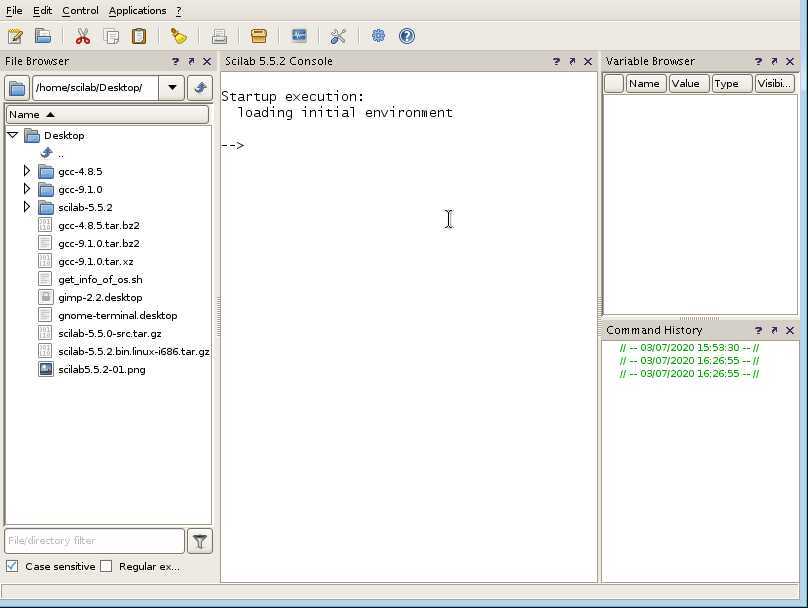Click the copy toolbar icon

(x=111, y=36)
